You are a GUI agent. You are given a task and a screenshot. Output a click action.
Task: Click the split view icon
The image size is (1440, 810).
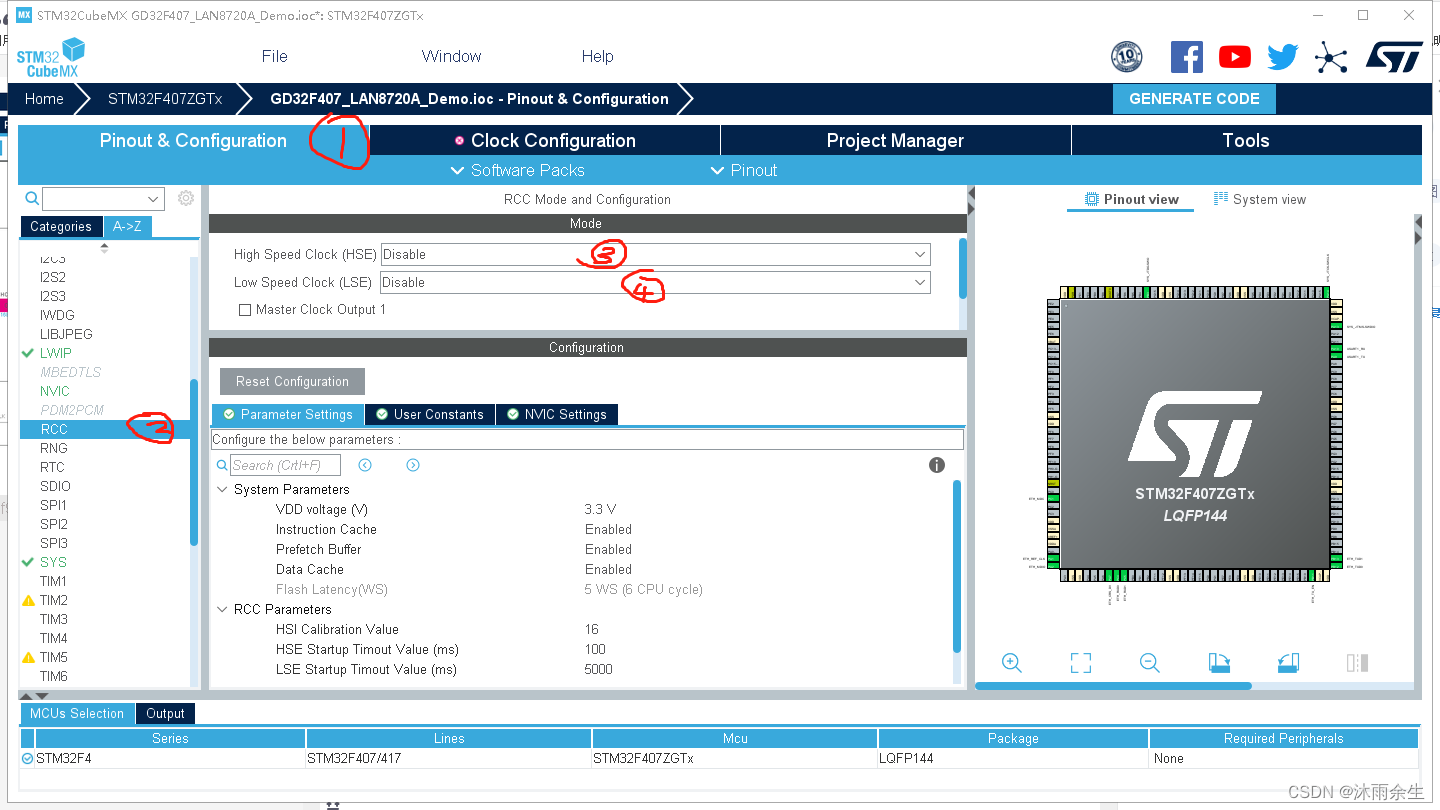(1357, 663)
